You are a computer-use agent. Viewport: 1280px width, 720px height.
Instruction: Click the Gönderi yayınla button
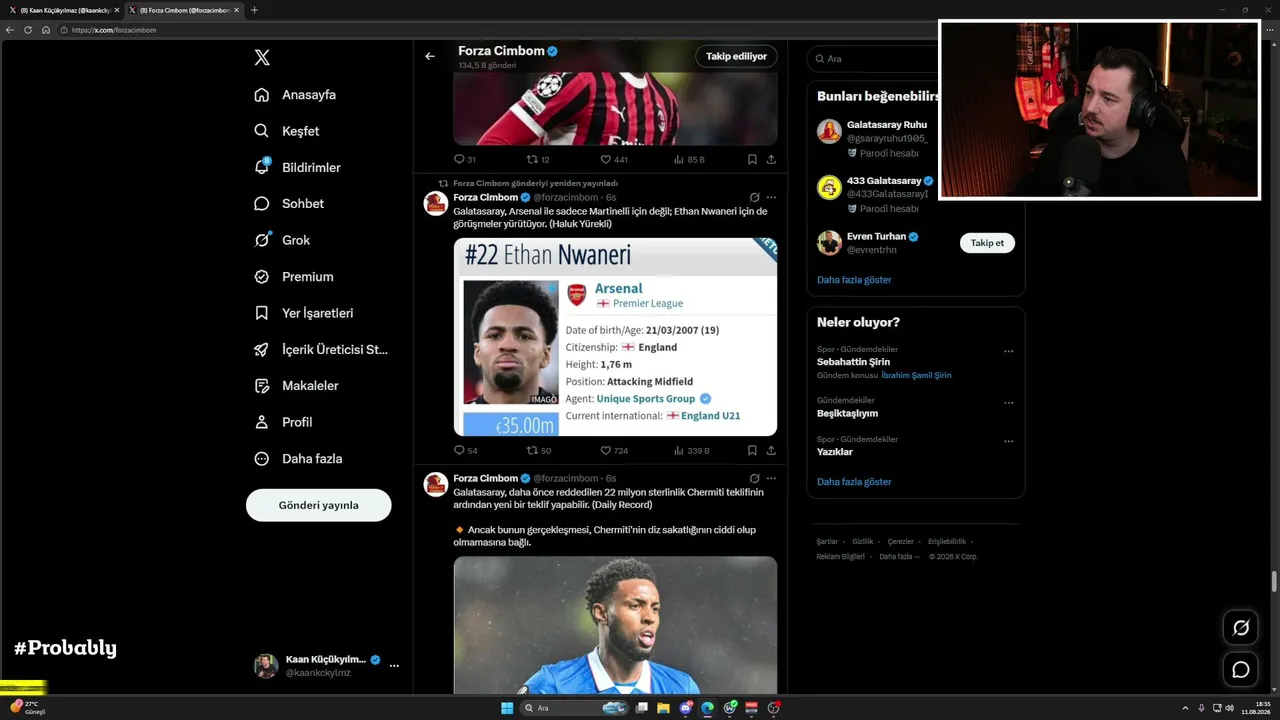[318, 505]
